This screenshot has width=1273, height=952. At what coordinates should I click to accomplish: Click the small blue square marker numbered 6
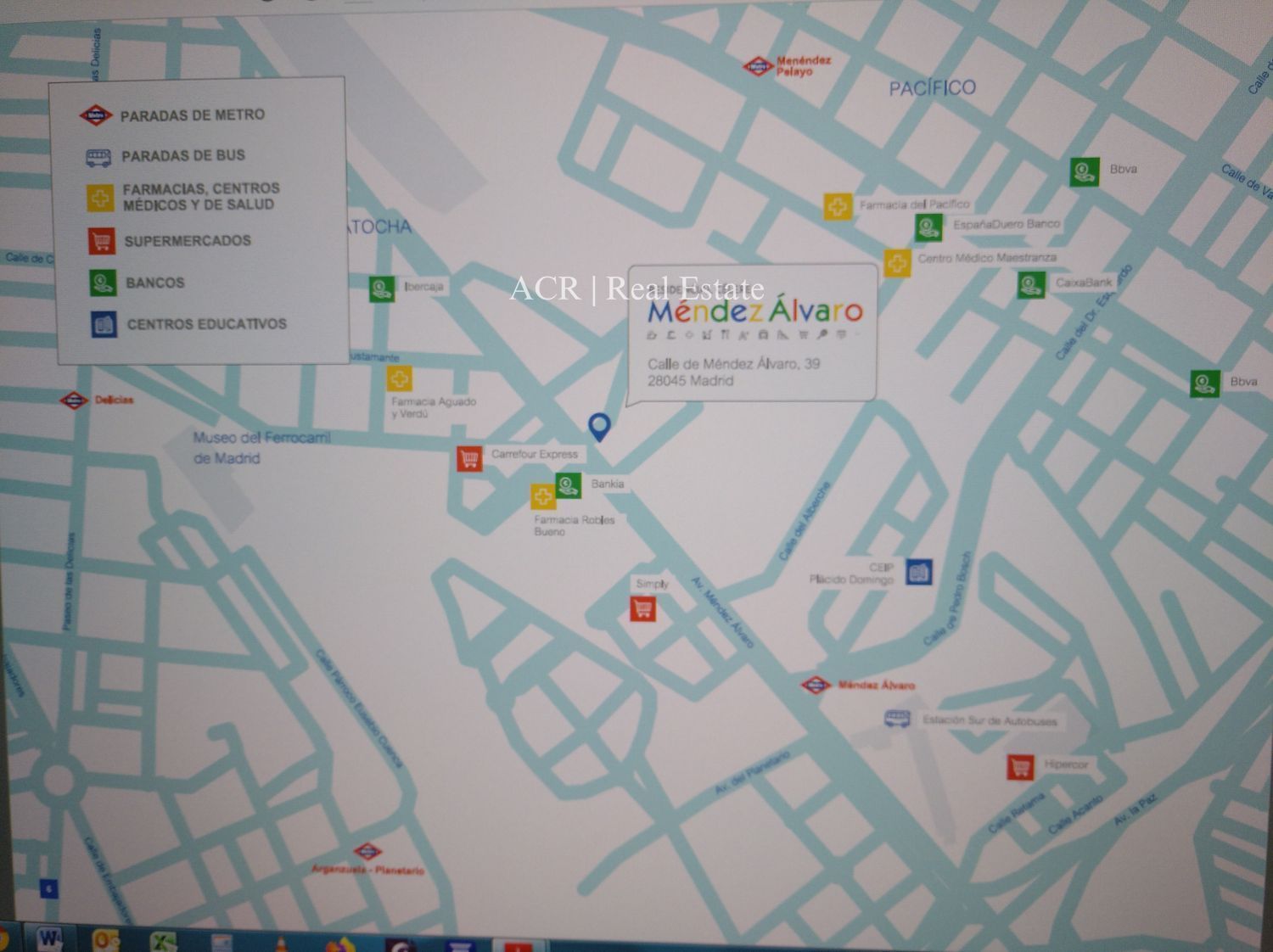click(49, 889)
